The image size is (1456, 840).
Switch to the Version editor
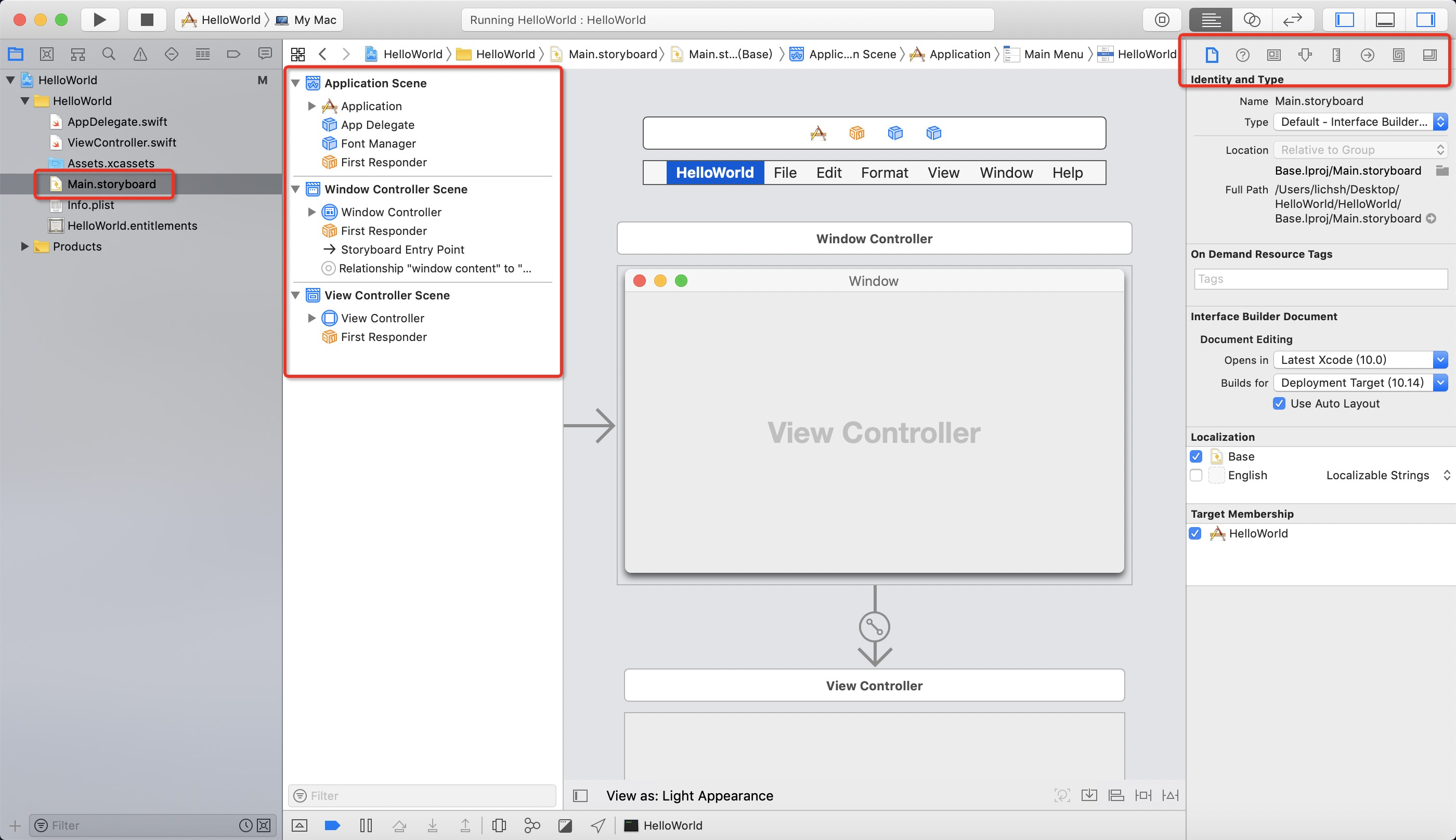tap(1293, 20)
